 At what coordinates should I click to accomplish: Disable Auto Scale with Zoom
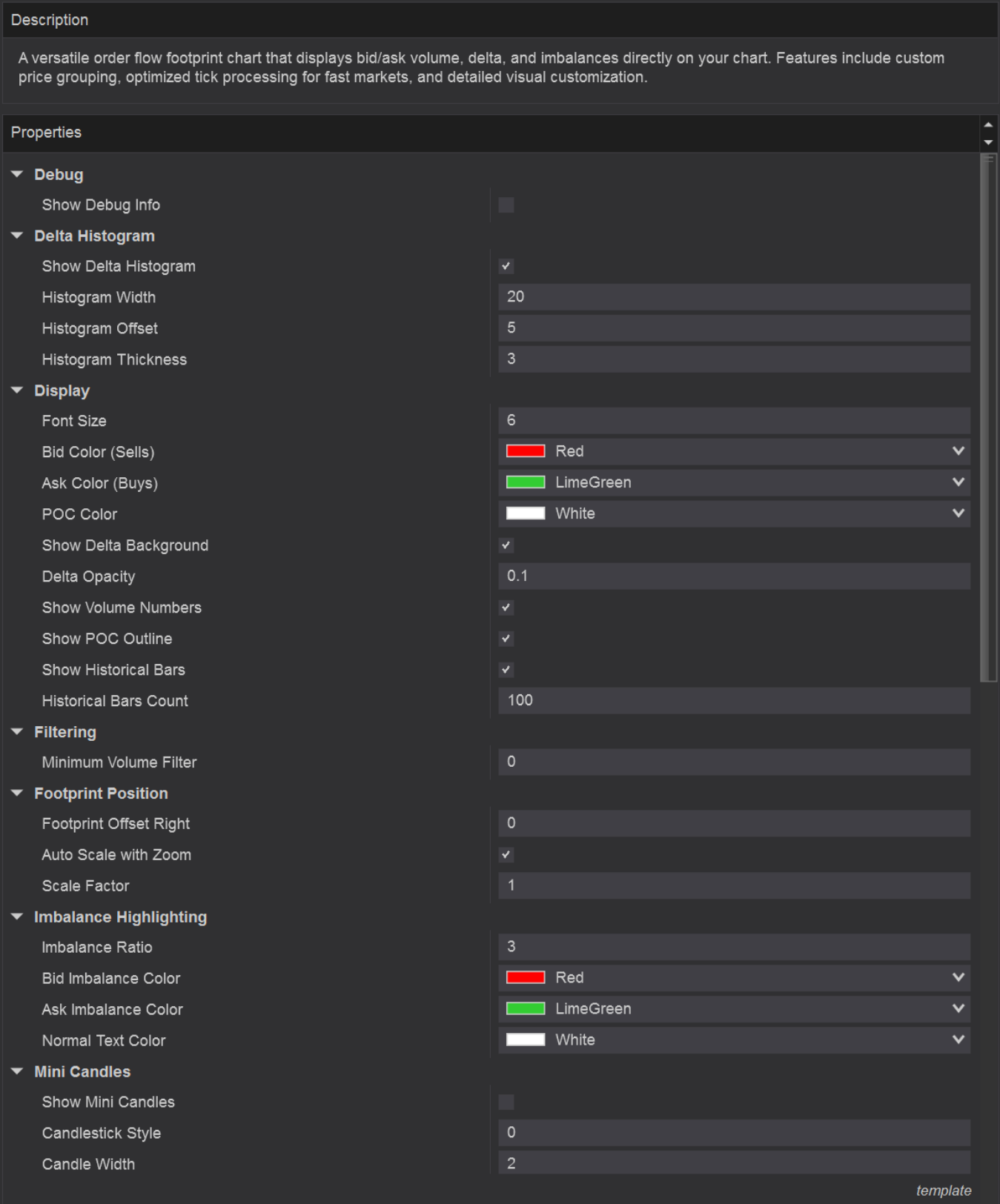[506, 855]
